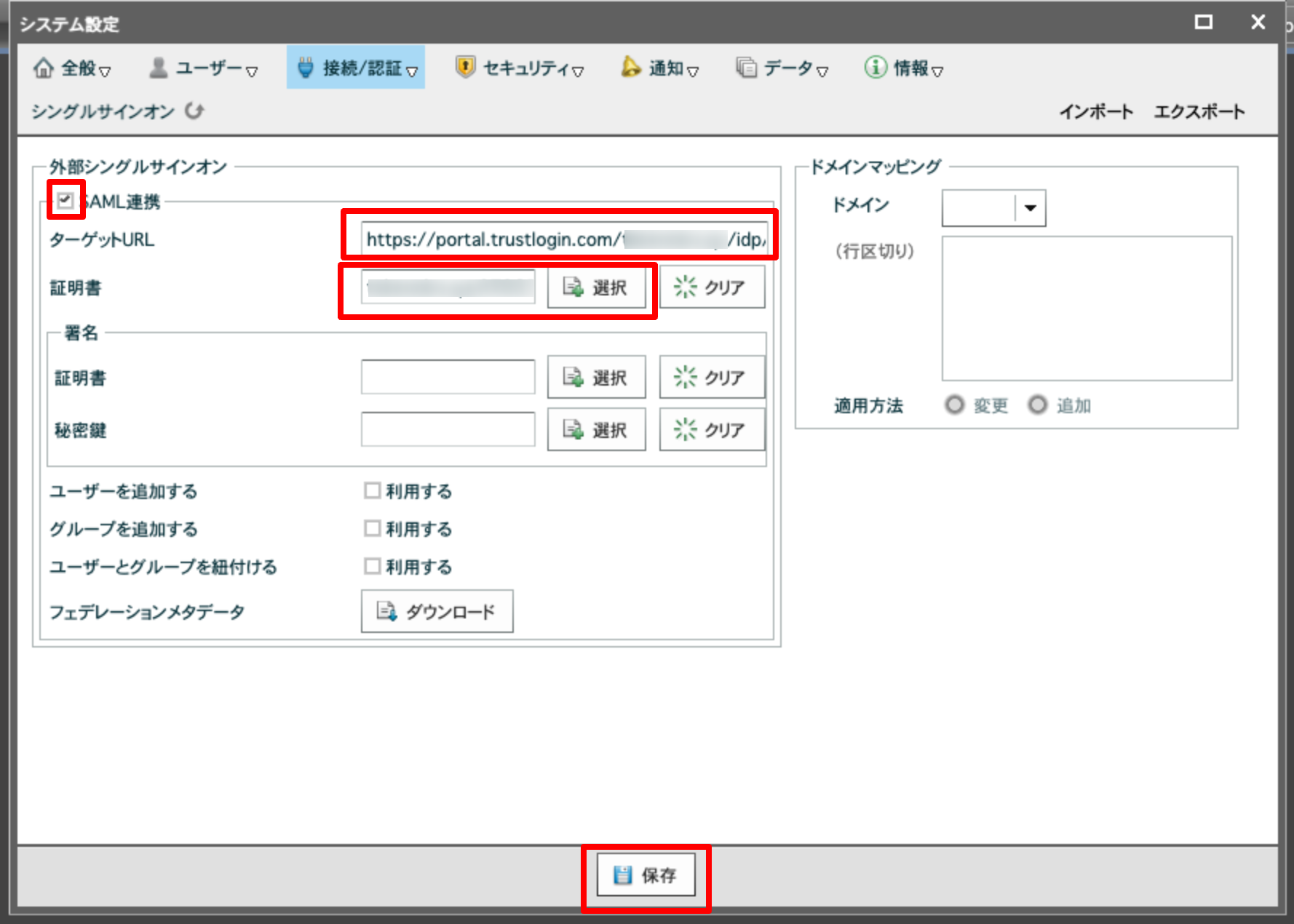Open the データ menu

pos(782,68)
